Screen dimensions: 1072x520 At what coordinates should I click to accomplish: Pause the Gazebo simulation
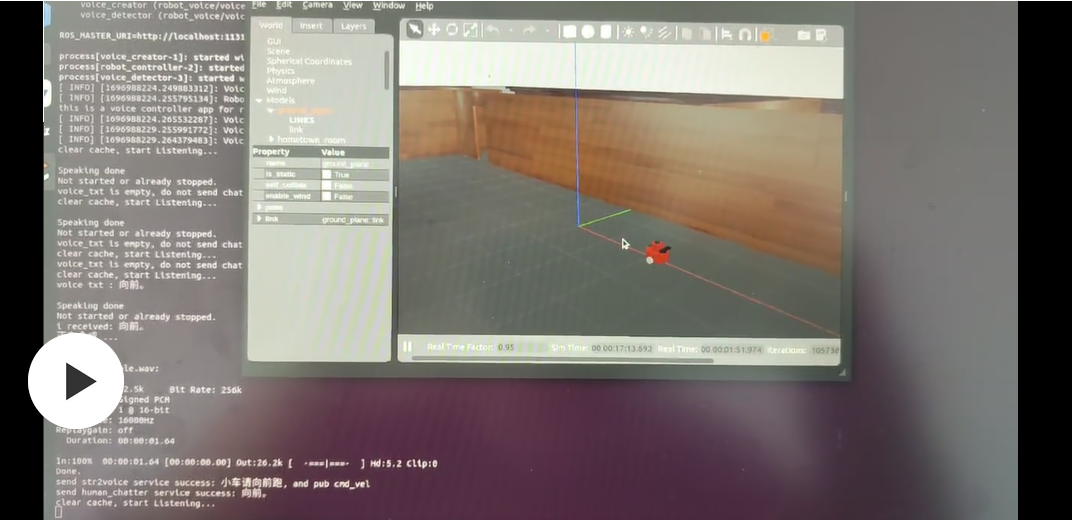[407, 346]
